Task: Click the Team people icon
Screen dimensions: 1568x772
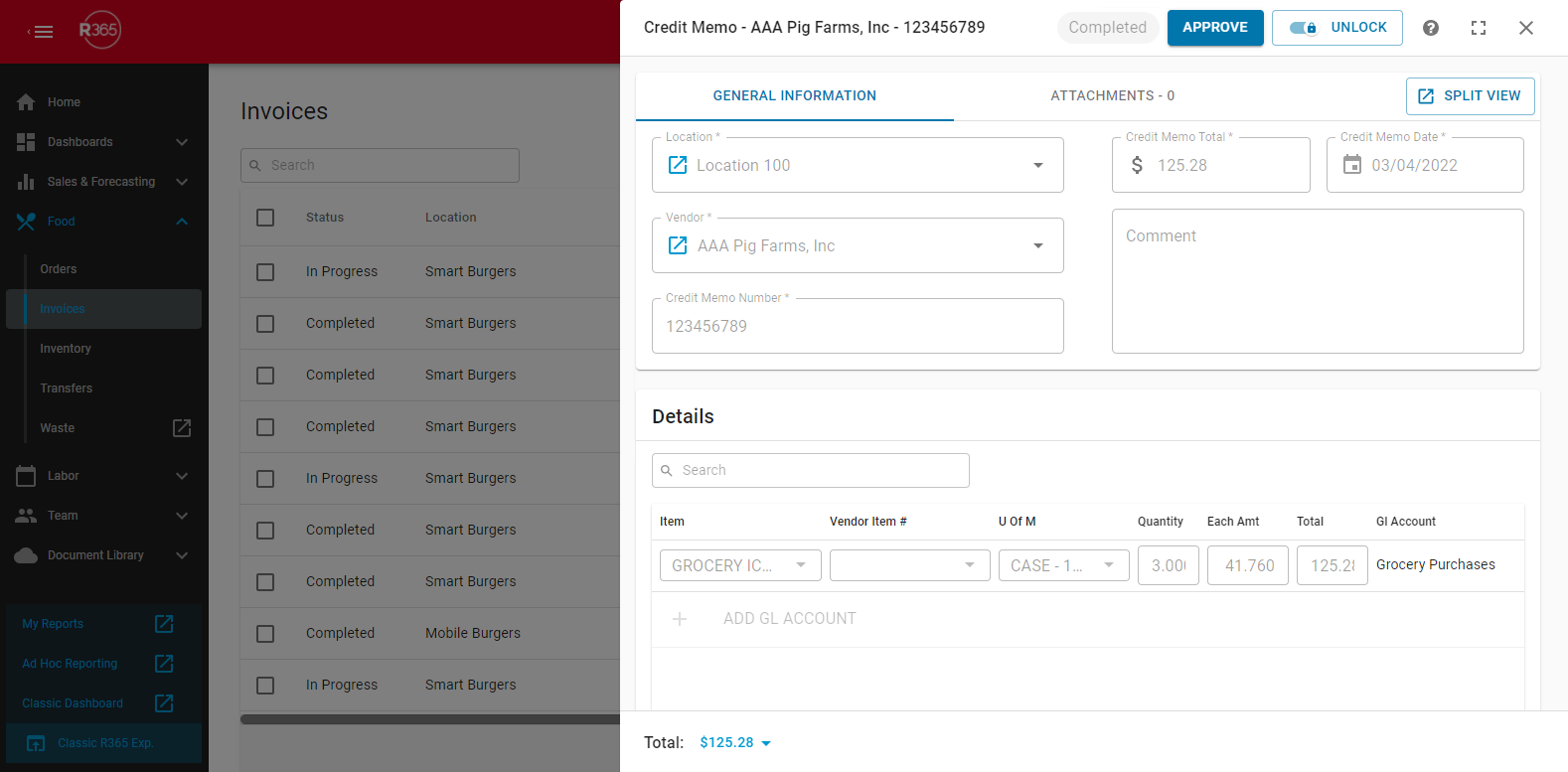Action: (x=26, y=516)
